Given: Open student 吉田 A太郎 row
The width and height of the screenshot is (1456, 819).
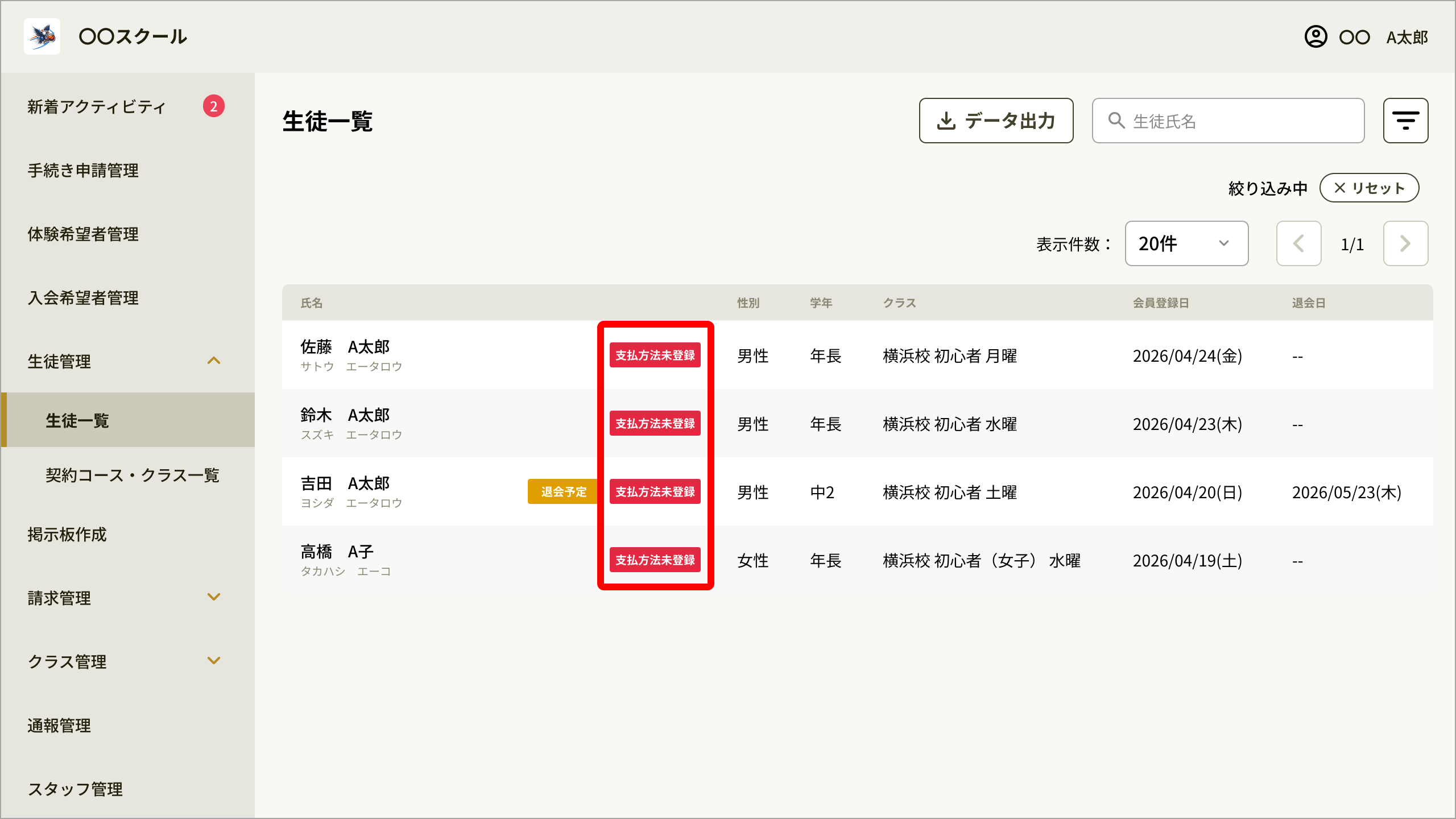Looking at the screenshot, I should click(x=857, y=491).
